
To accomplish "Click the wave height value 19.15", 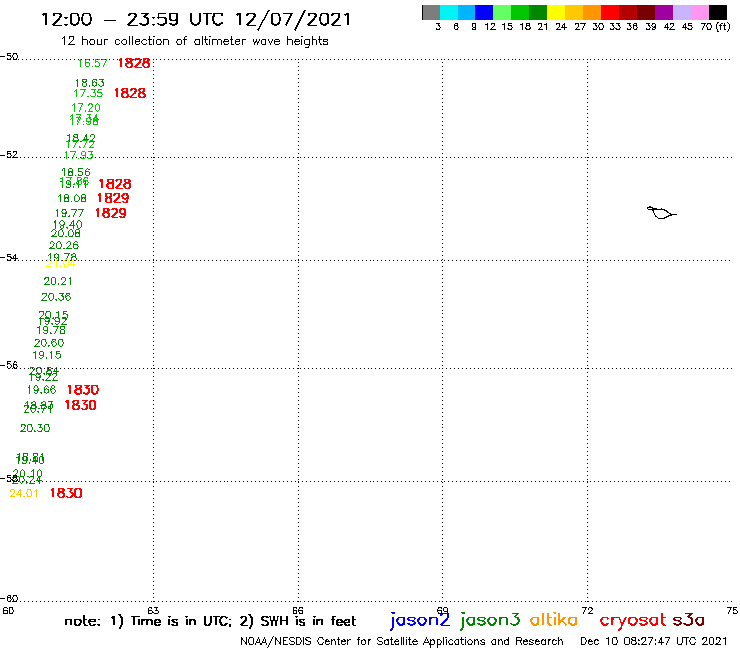I will (47, 355).
